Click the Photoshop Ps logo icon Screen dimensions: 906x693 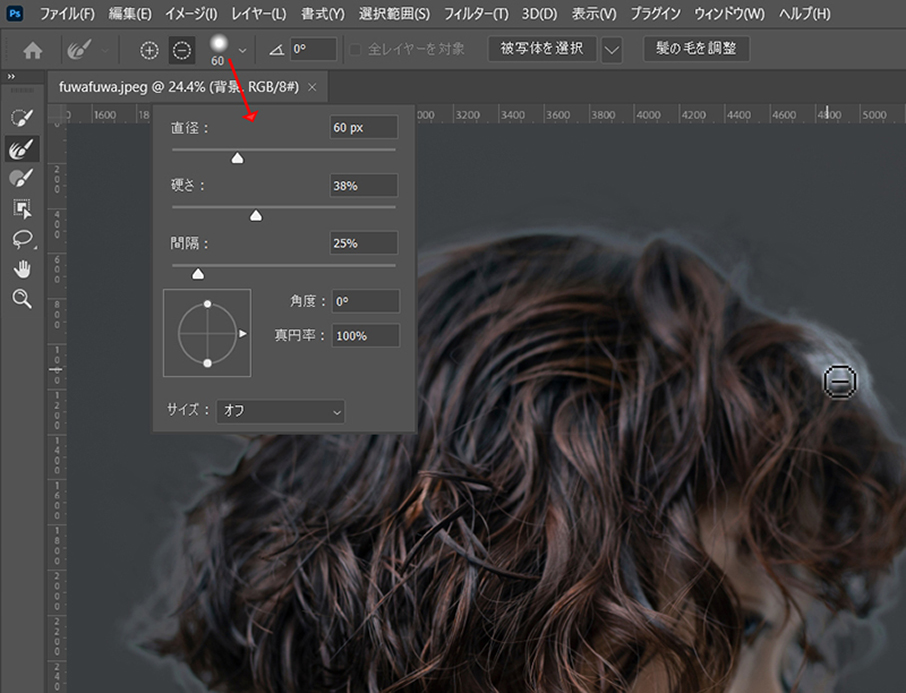(14, 13)
